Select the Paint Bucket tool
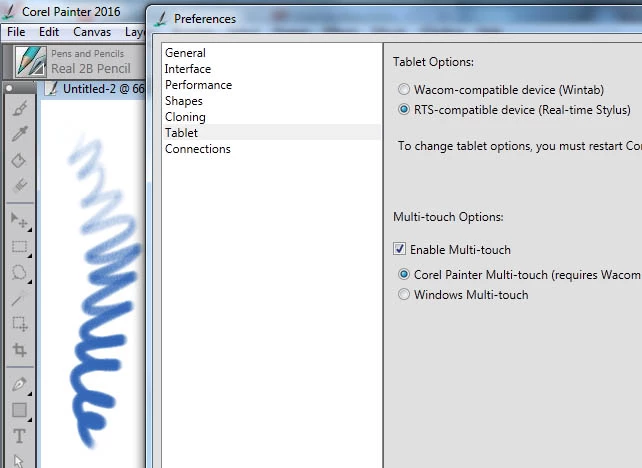The height and width of the screenshot is (468, 642). tap(19, 160)
